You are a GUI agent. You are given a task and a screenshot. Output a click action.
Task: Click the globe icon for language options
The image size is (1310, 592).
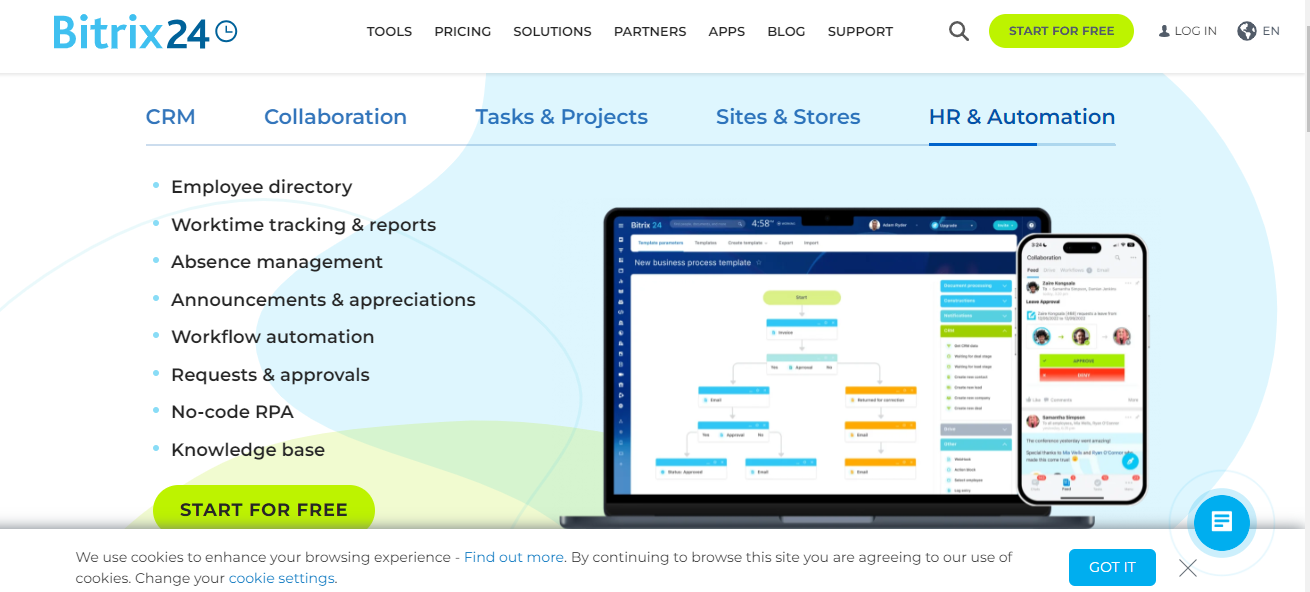tap(1244, 30)
